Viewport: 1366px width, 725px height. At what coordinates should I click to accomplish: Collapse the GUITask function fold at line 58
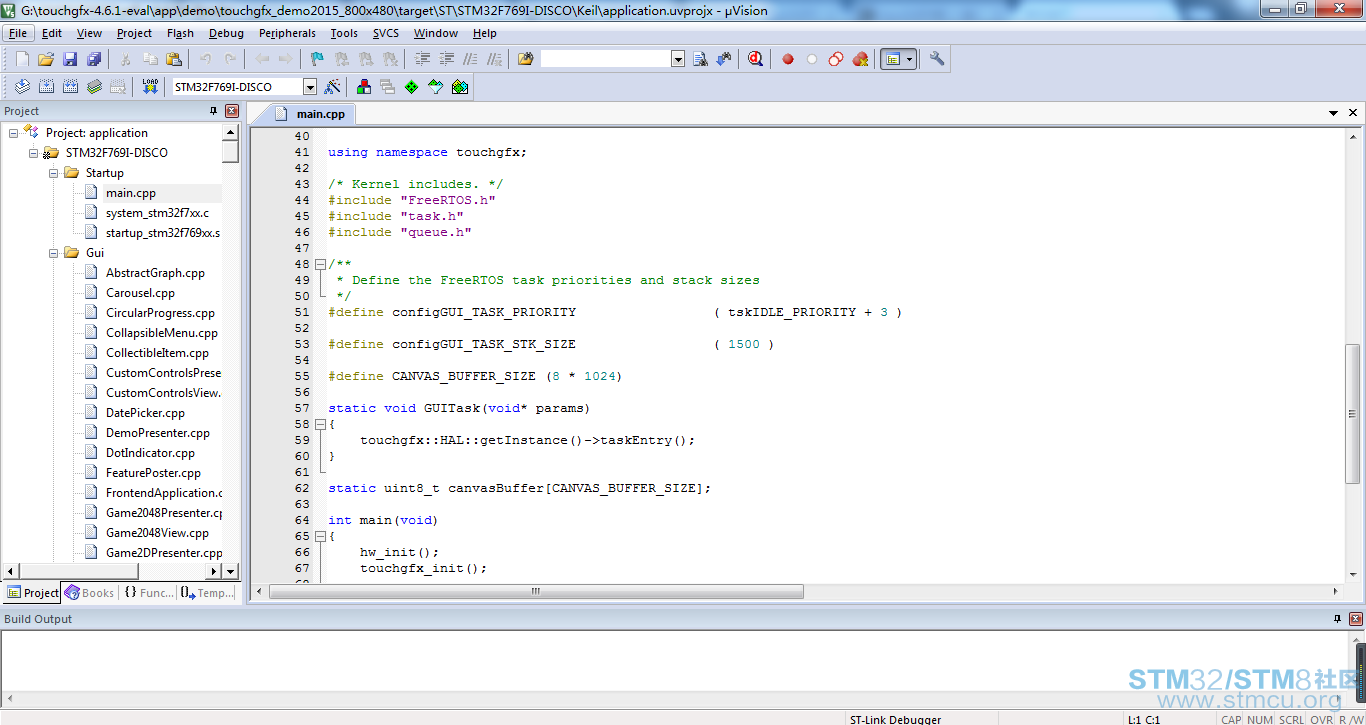point(320,424)
